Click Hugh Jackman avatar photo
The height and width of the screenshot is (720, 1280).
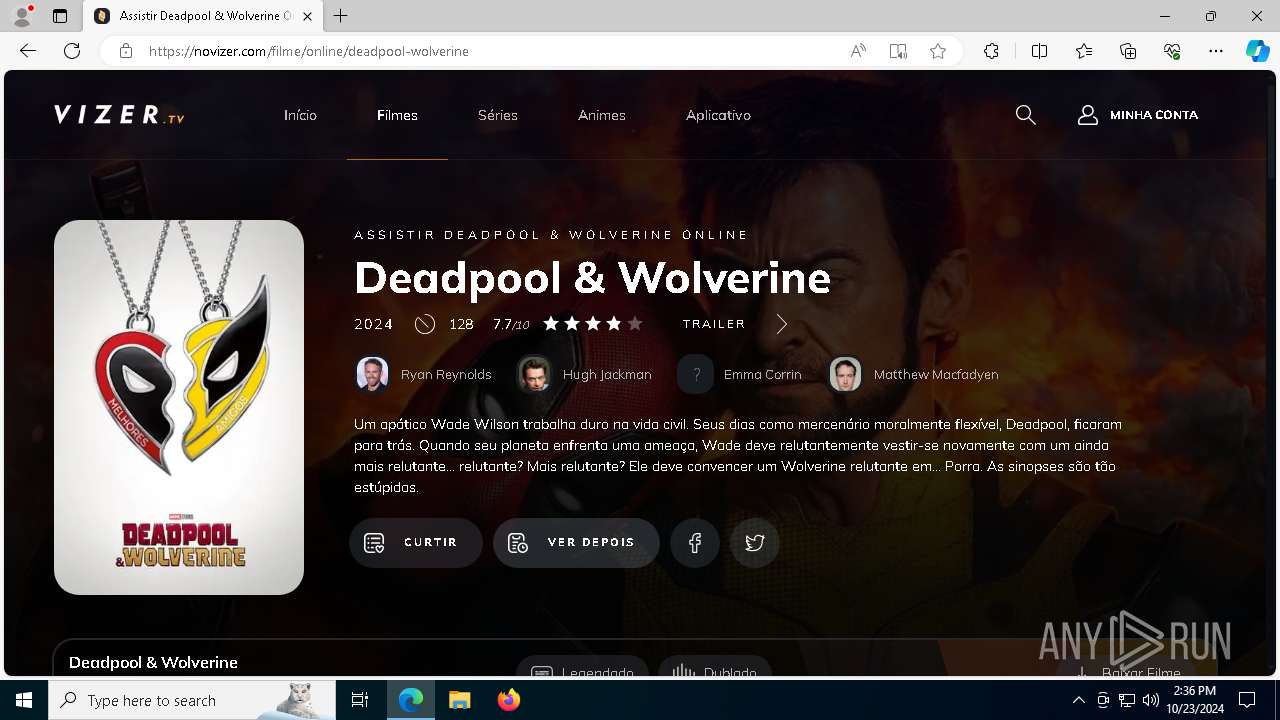pos(535,374)
